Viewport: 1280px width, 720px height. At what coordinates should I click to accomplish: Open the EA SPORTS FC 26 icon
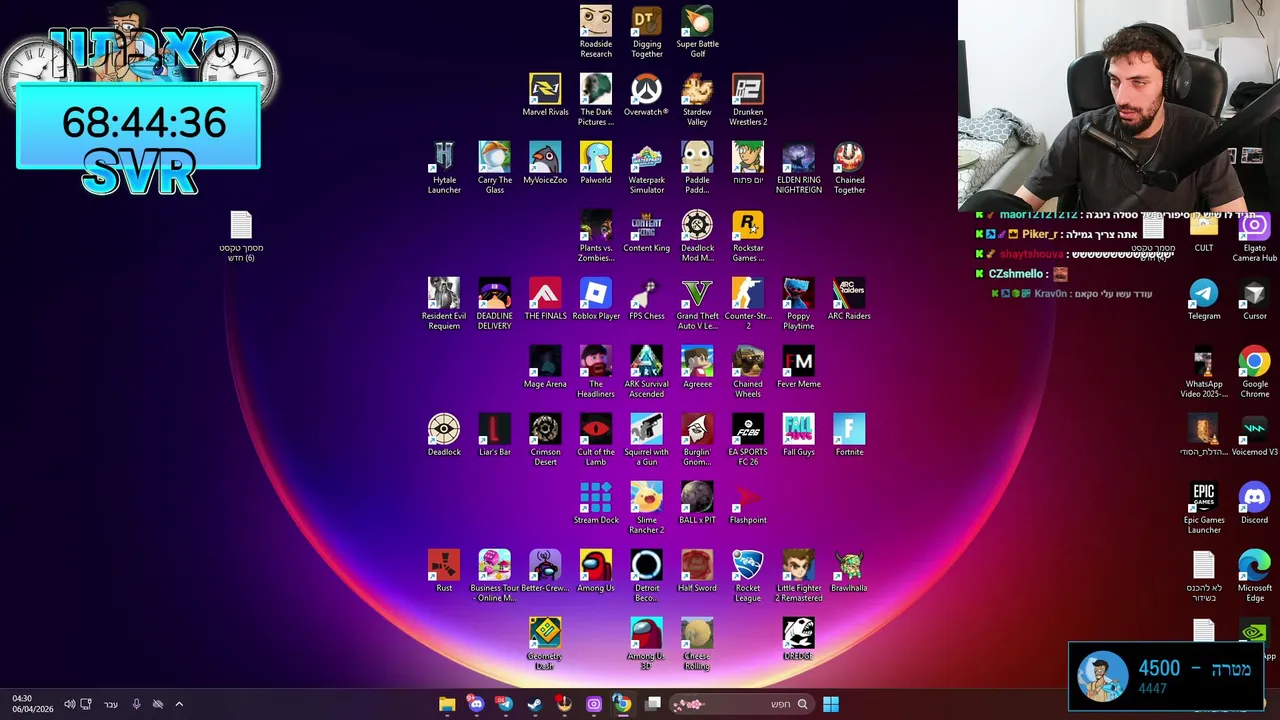(748, 439)
